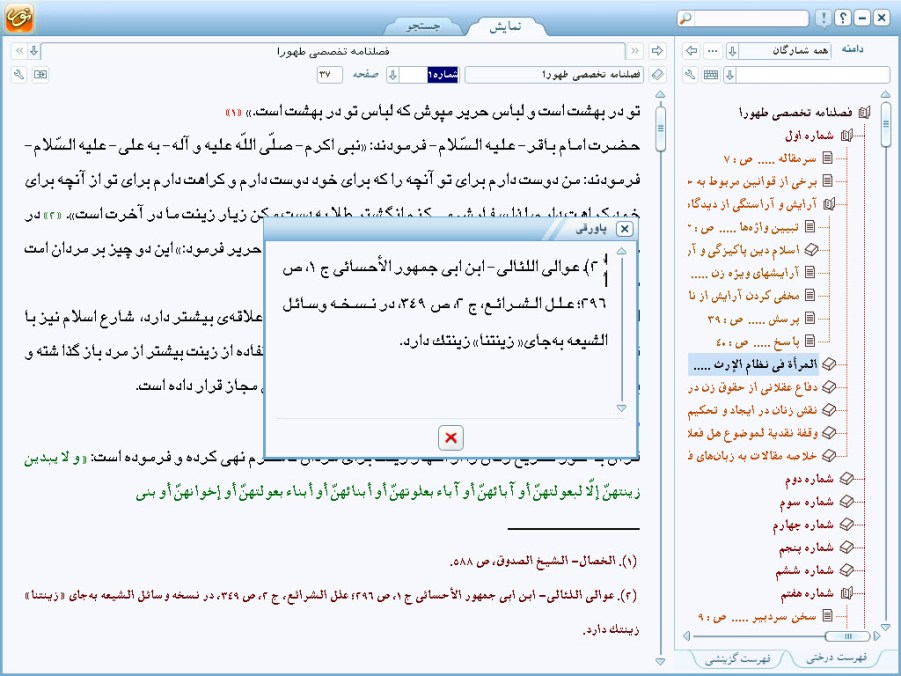901x676 pixels.
Task: Click the main text scrollbar down arrow
Action: [660, 661]
